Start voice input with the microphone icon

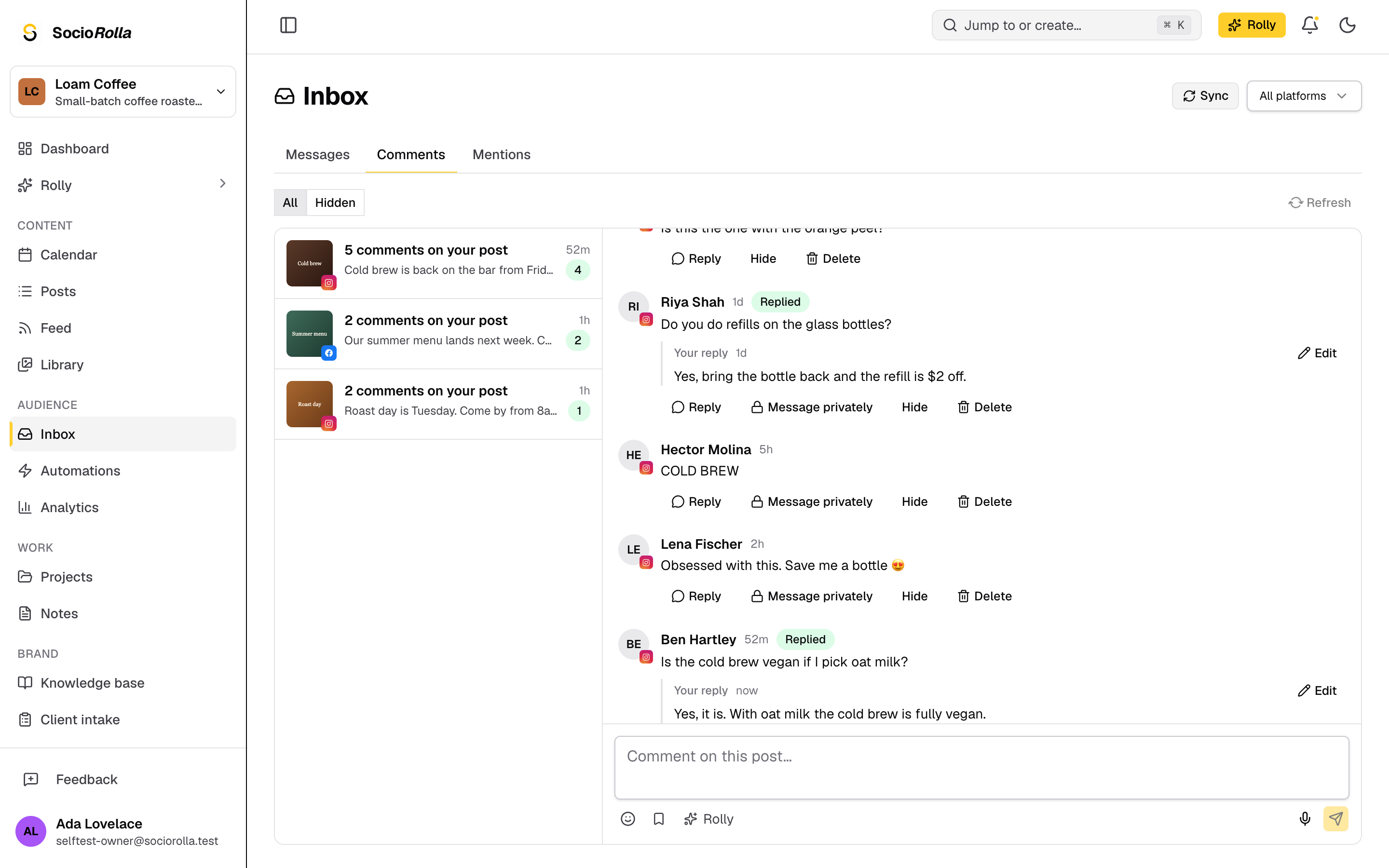pyautogui.click(x=1305, y=819)
